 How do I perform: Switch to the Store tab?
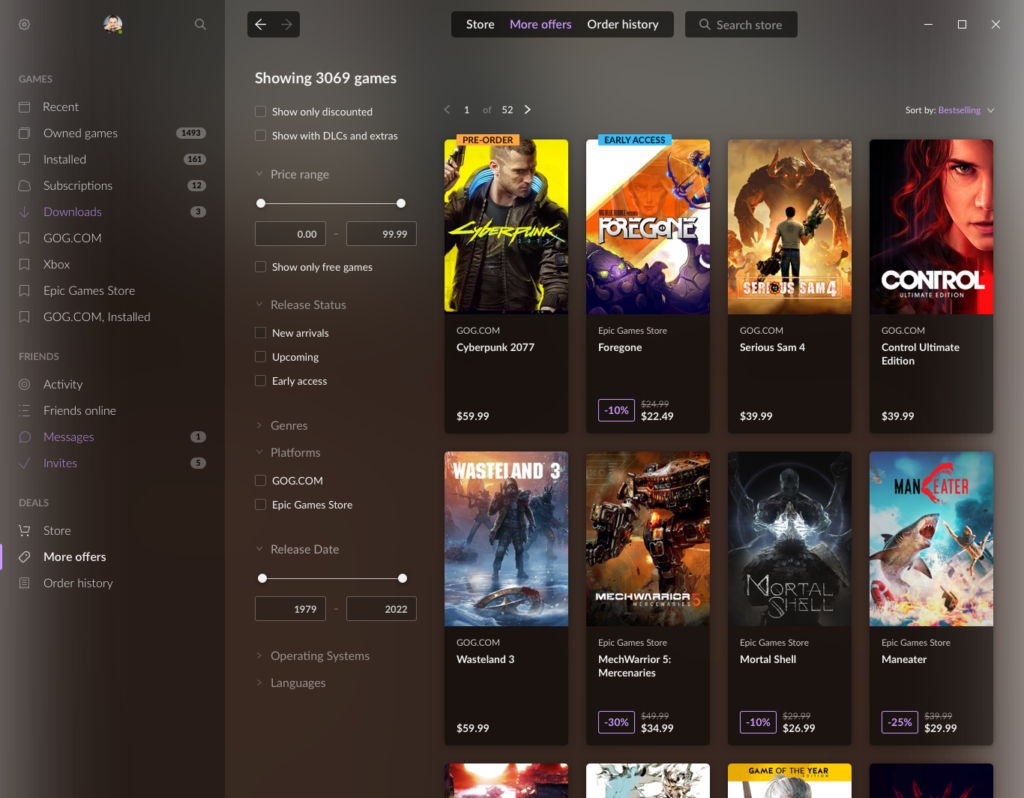coord(480,24)
